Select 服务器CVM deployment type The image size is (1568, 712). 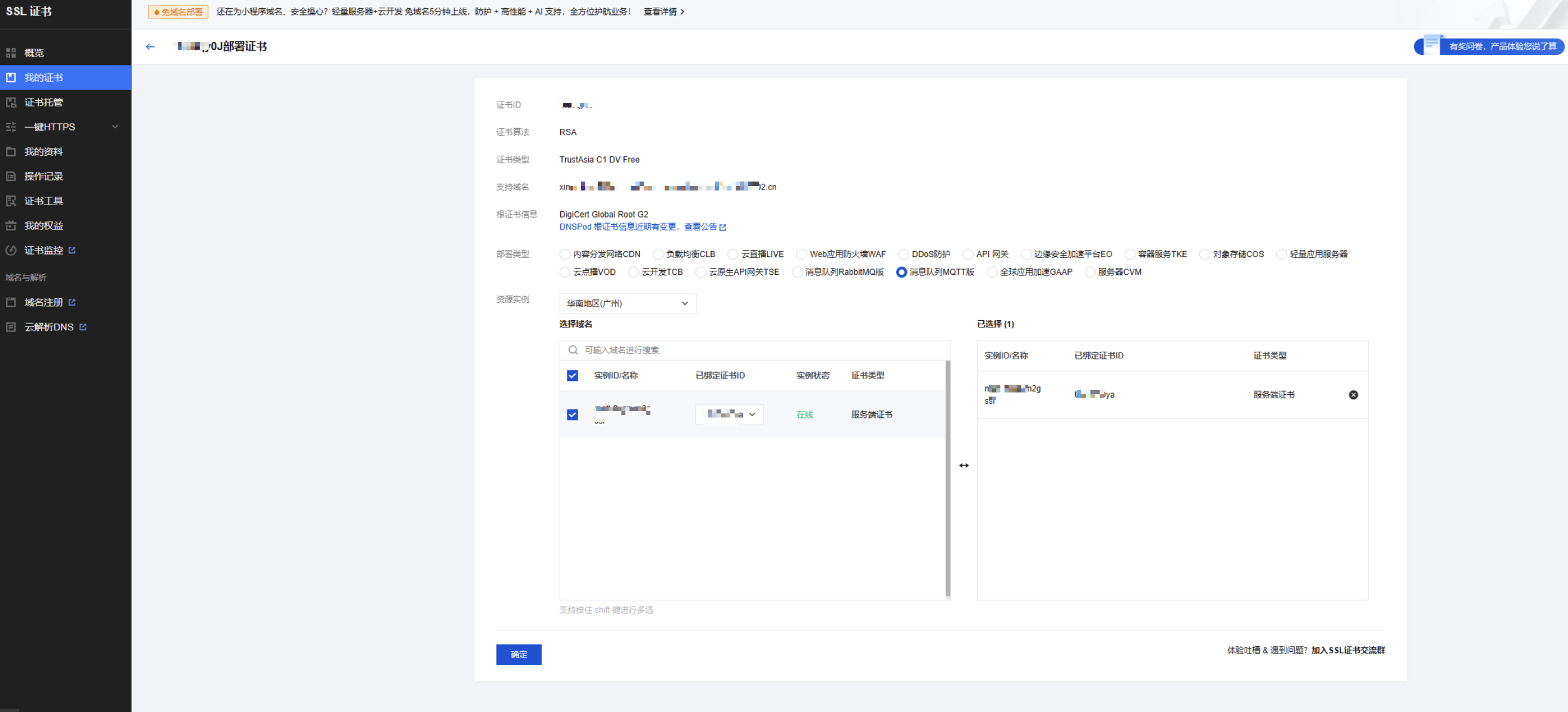click(1089, 272)
